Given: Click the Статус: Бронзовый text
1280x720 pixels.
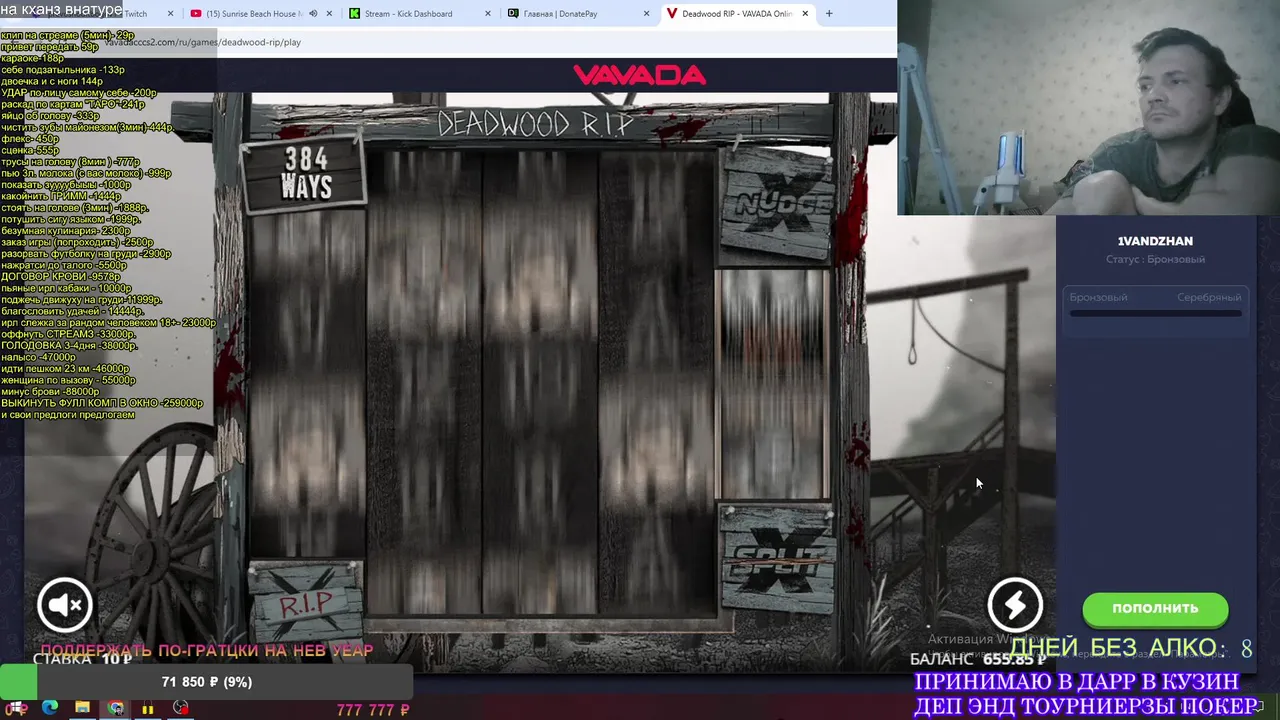Looking at the screenshot, I should [x=1155, y=259].
